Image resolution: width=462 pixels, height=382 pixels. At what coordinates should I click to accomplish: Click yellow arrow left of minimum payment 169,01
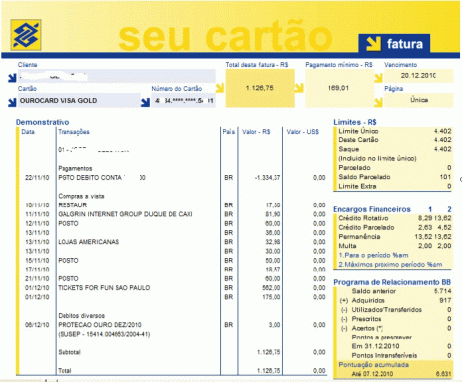coord(299,88)
